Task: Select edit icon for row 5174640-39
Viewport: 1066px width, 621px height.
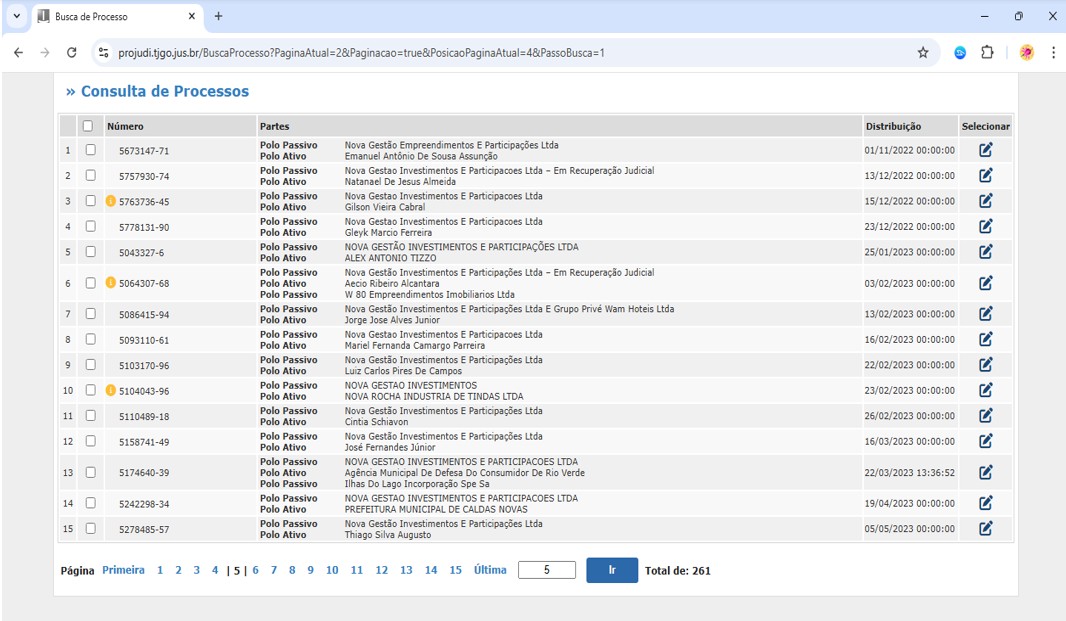Action: [985, 472]
